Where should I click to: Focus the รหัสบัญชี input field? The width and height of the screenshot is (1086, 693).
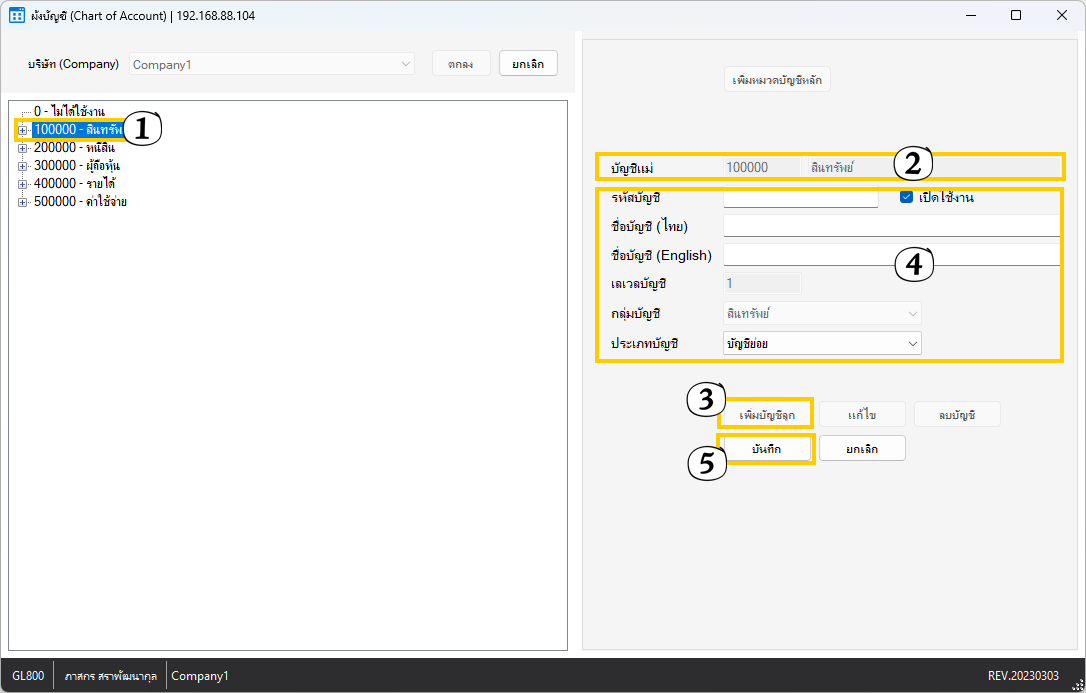pyautogui.click(x=800, y=198)
